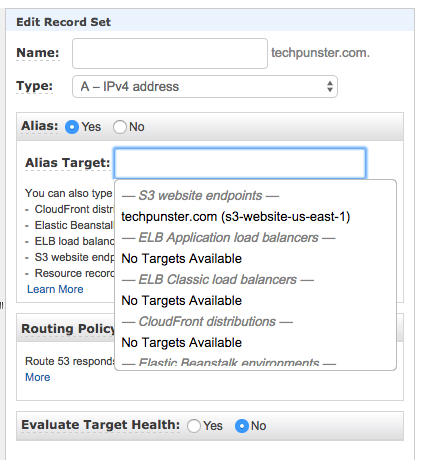The image size is (422, 460).
Task: Select Yes for Alias
Action: point(72,127)
